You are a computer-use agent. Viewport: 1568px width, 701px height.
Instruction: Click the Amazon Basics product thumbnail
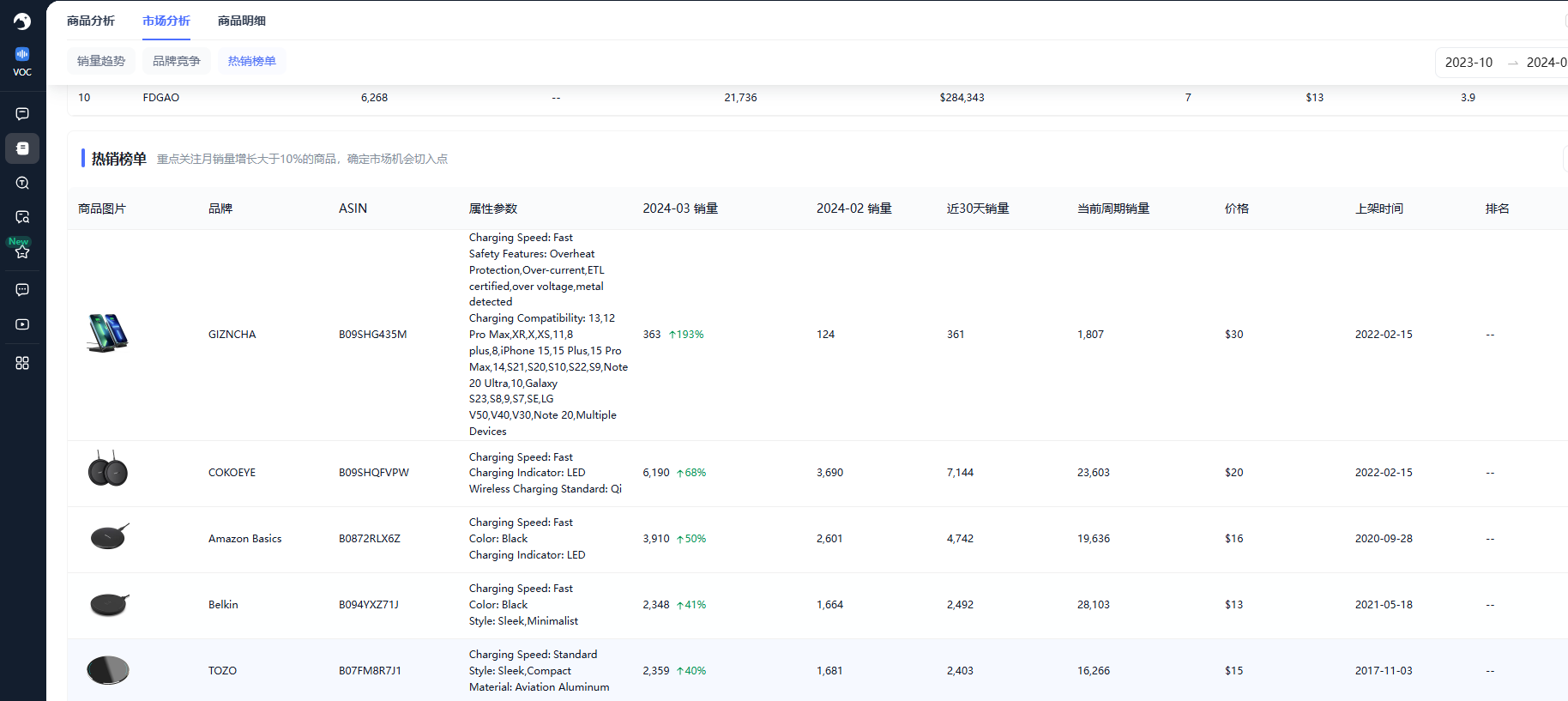click(109, 536)
